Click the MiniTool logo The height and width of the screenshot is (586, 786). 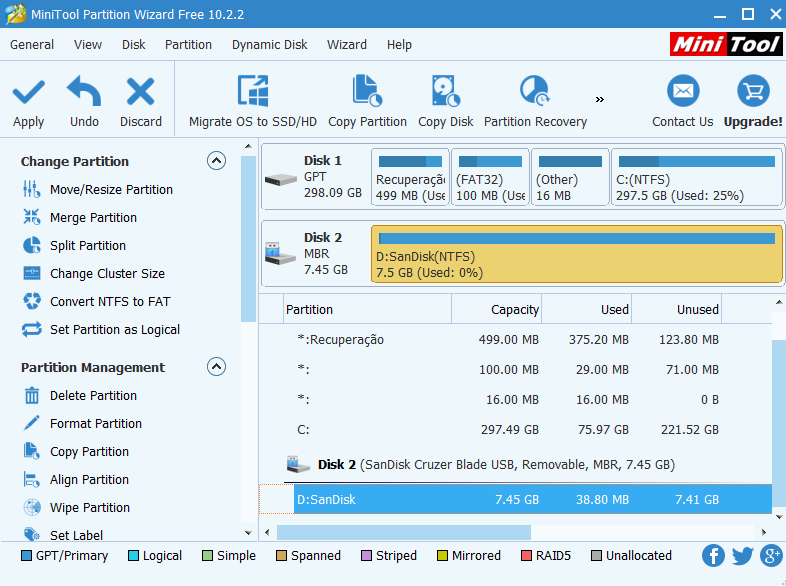pos(725,45)
